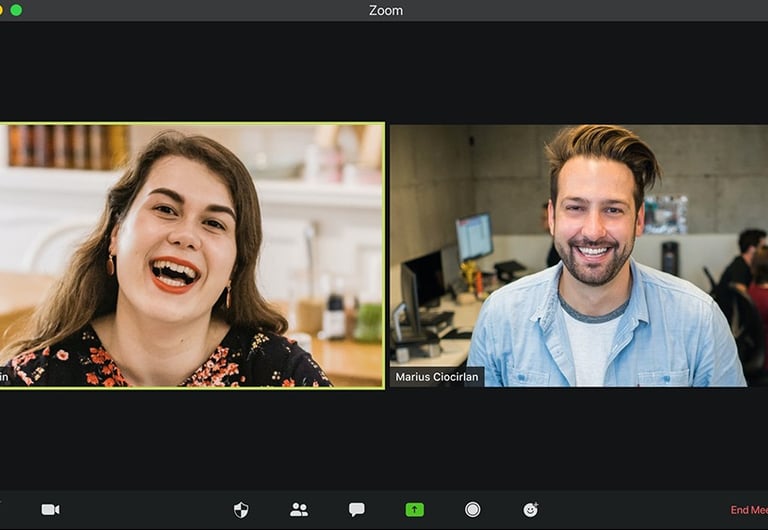Start sharing with the green Share Screen button

click(414, 509)
